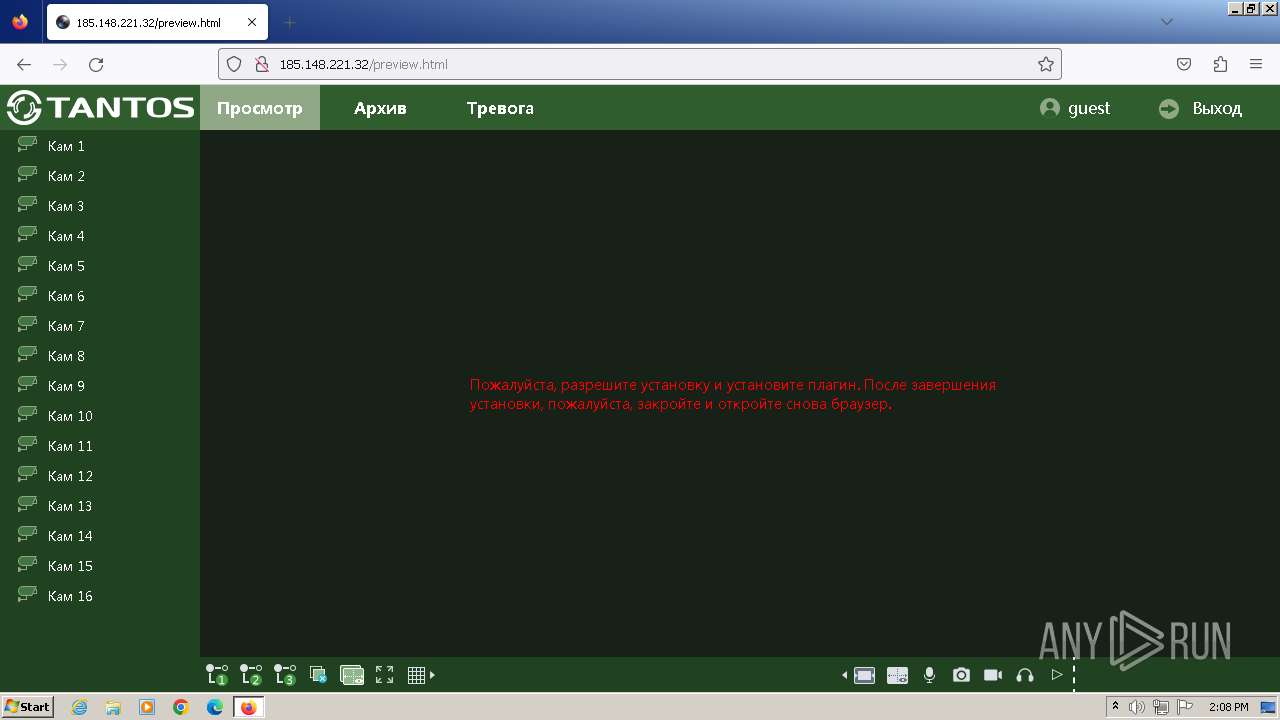Image resolution: width=1280 pixels, height=720 pixels.
Task: Click the dashed region adjust icon
Action: 897,675
